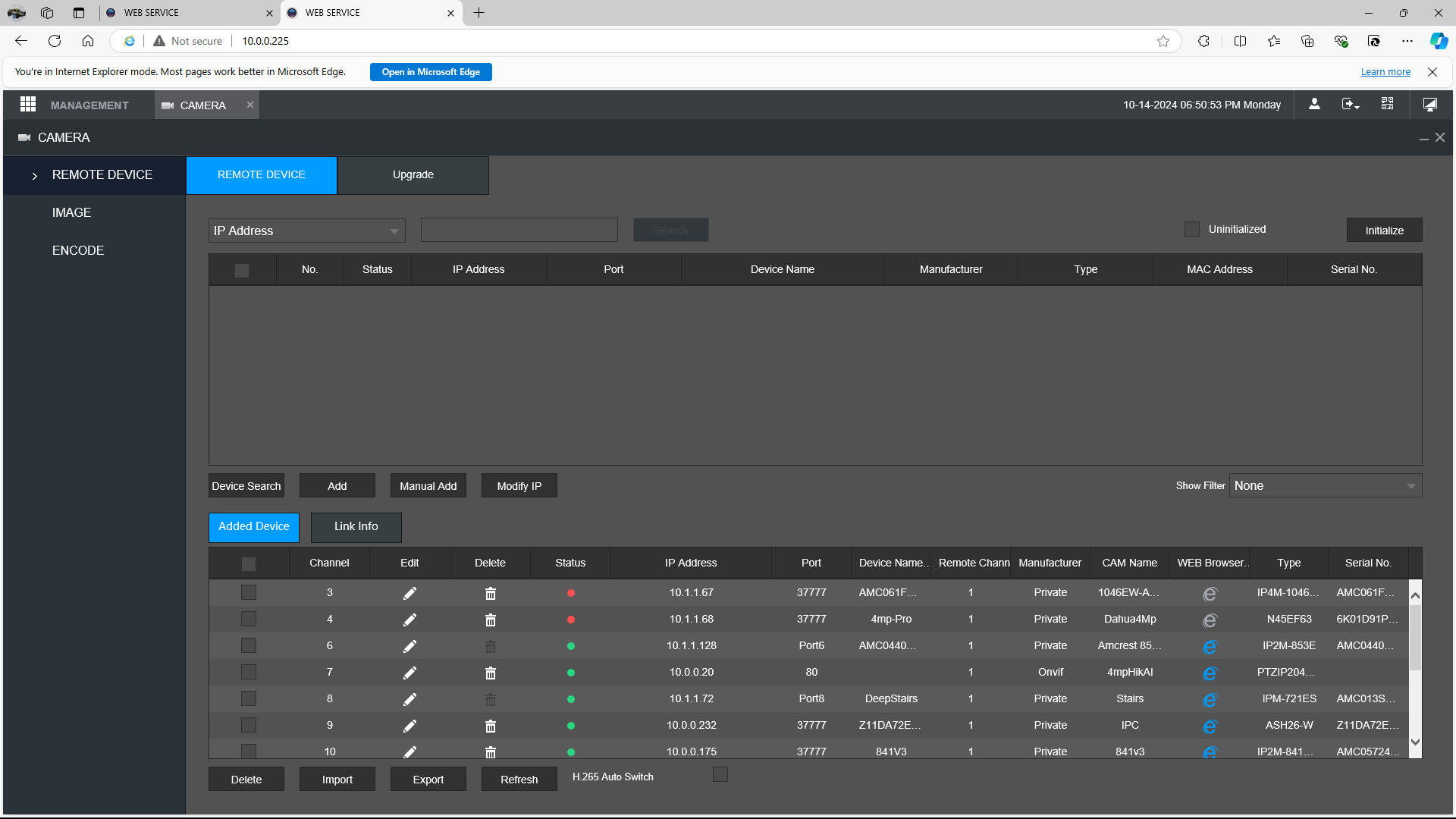Edit channel 6 with pencil icon
Image resolution: width=1456 pixels, height=819 pixels.
409,646
